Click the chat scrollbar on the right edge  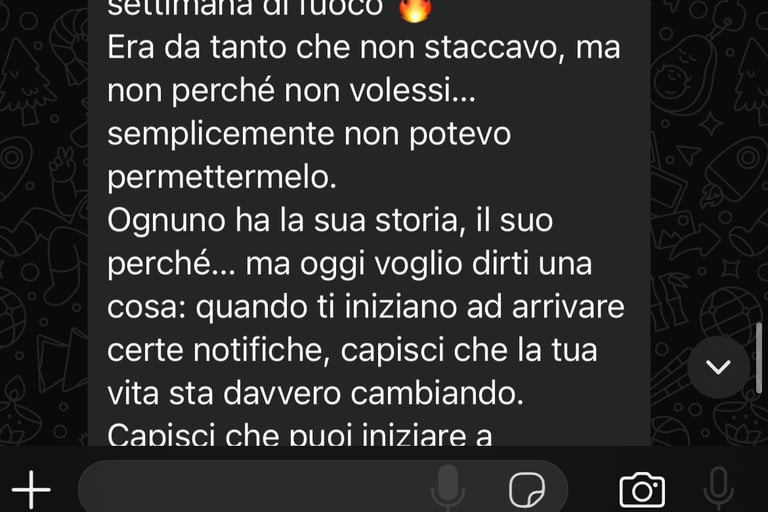(x=759, y=358)
